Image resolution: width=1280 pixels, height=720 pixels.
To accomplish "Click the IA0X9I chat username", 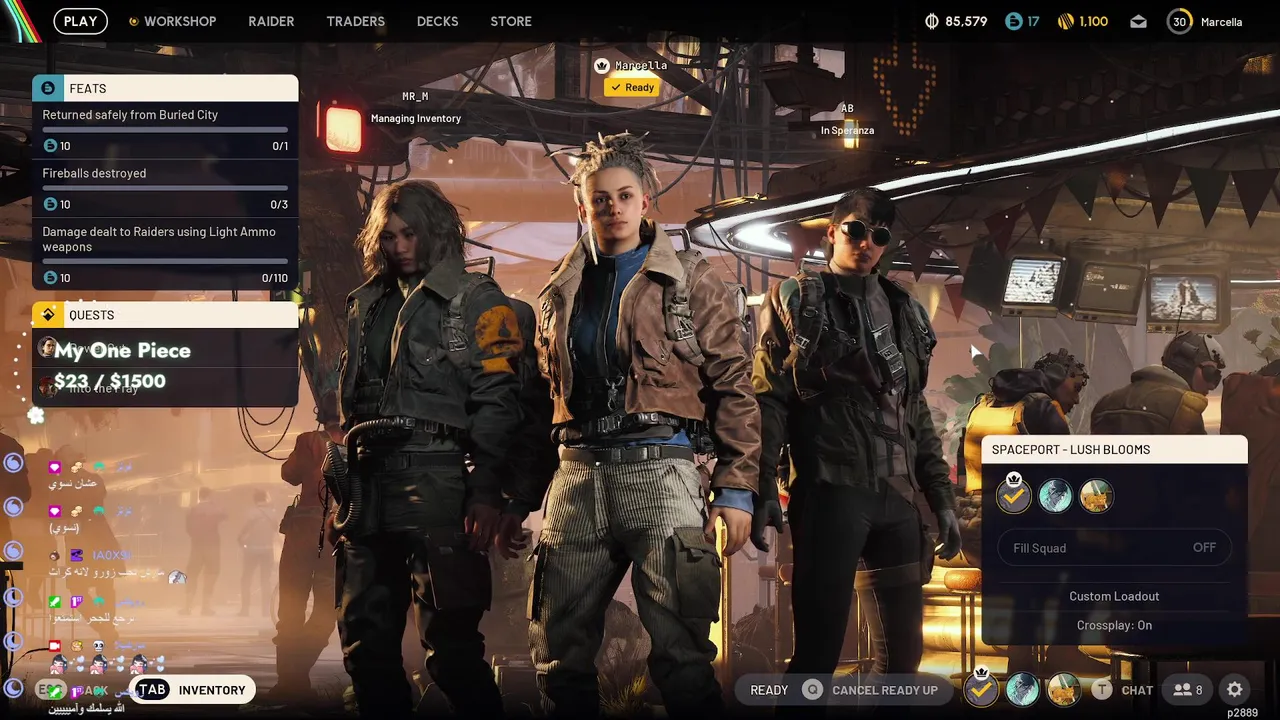I will click(110, 555).
